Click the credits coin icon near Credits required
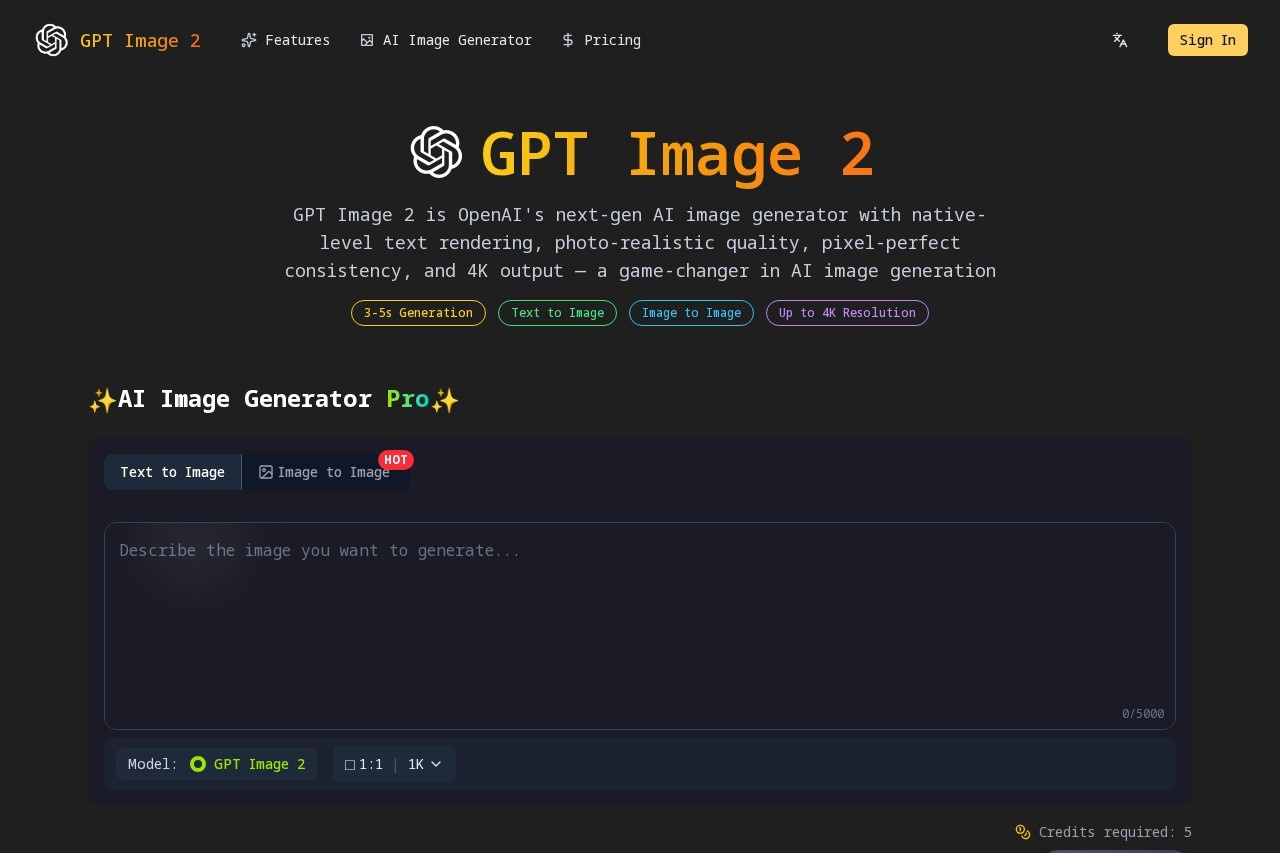 1023,832
